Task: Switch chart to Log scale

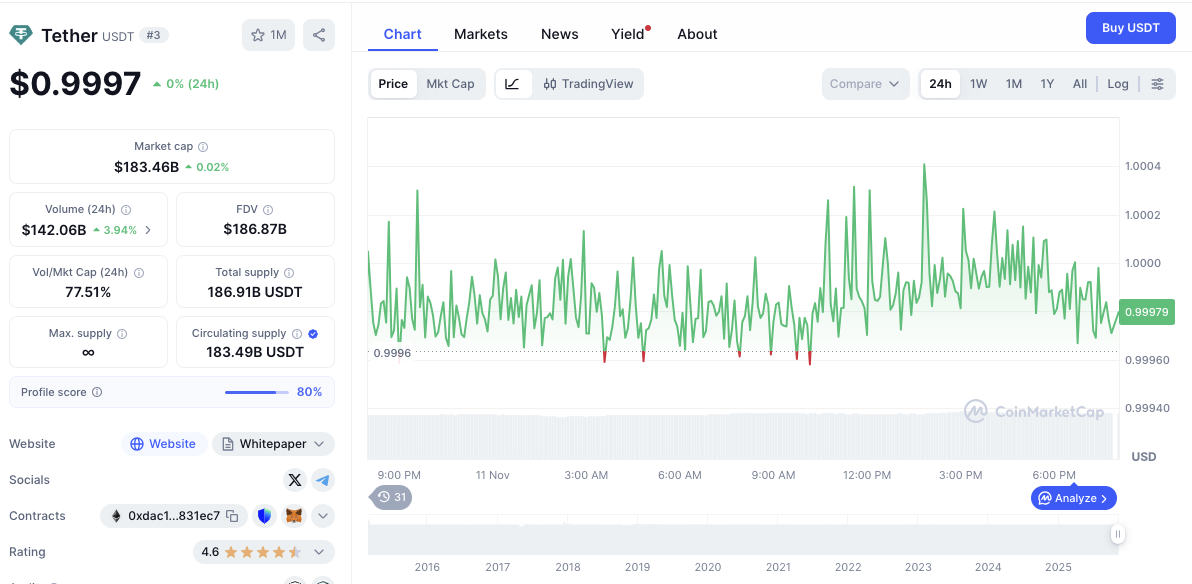Action: [1117, 84]
